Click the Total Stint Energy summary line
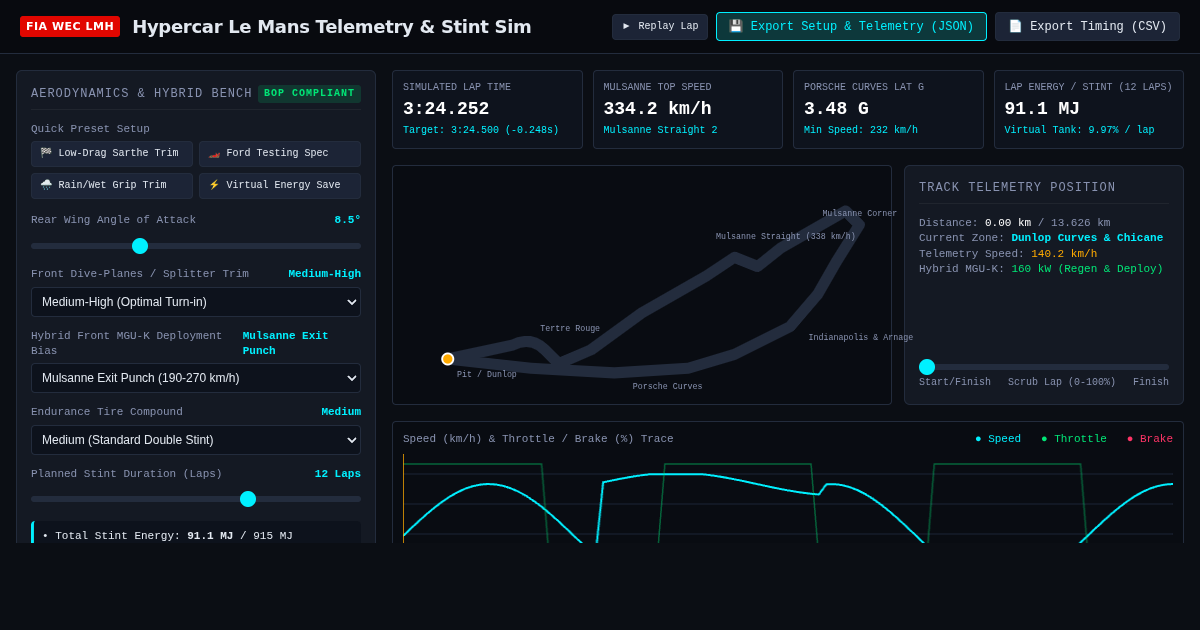Viewport: 1200px width, 630px height. 168,536
